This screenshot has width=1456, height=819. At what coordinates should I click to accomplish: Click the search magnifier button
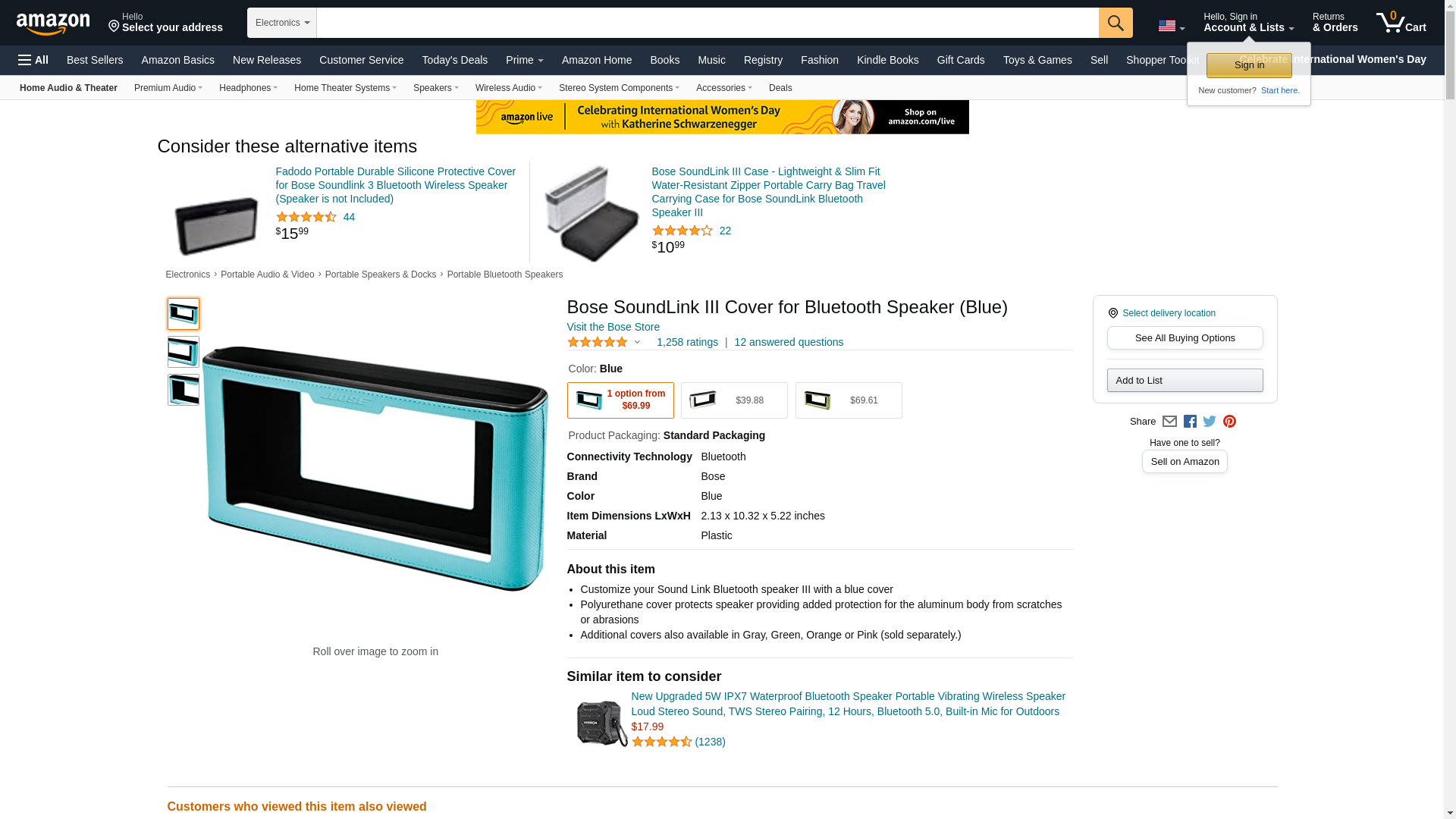(1116, 23)
